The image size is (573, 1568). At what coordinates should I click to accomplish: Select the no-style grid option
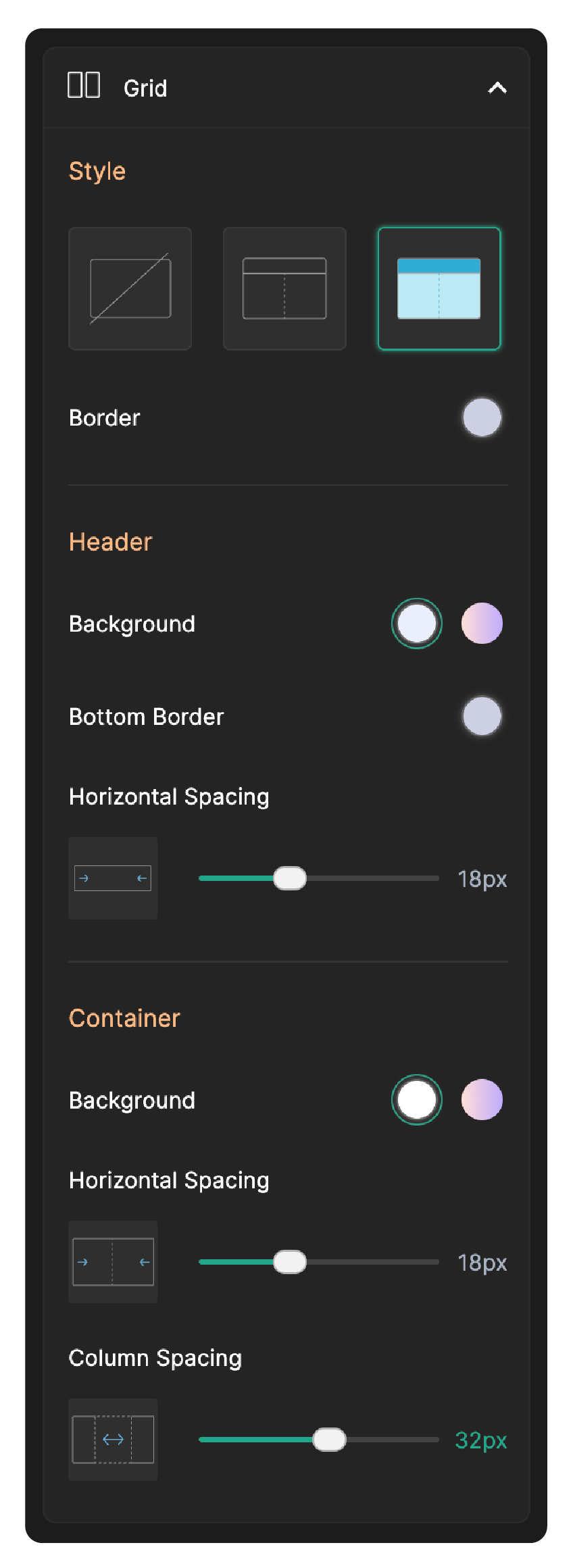click(130, 288)
